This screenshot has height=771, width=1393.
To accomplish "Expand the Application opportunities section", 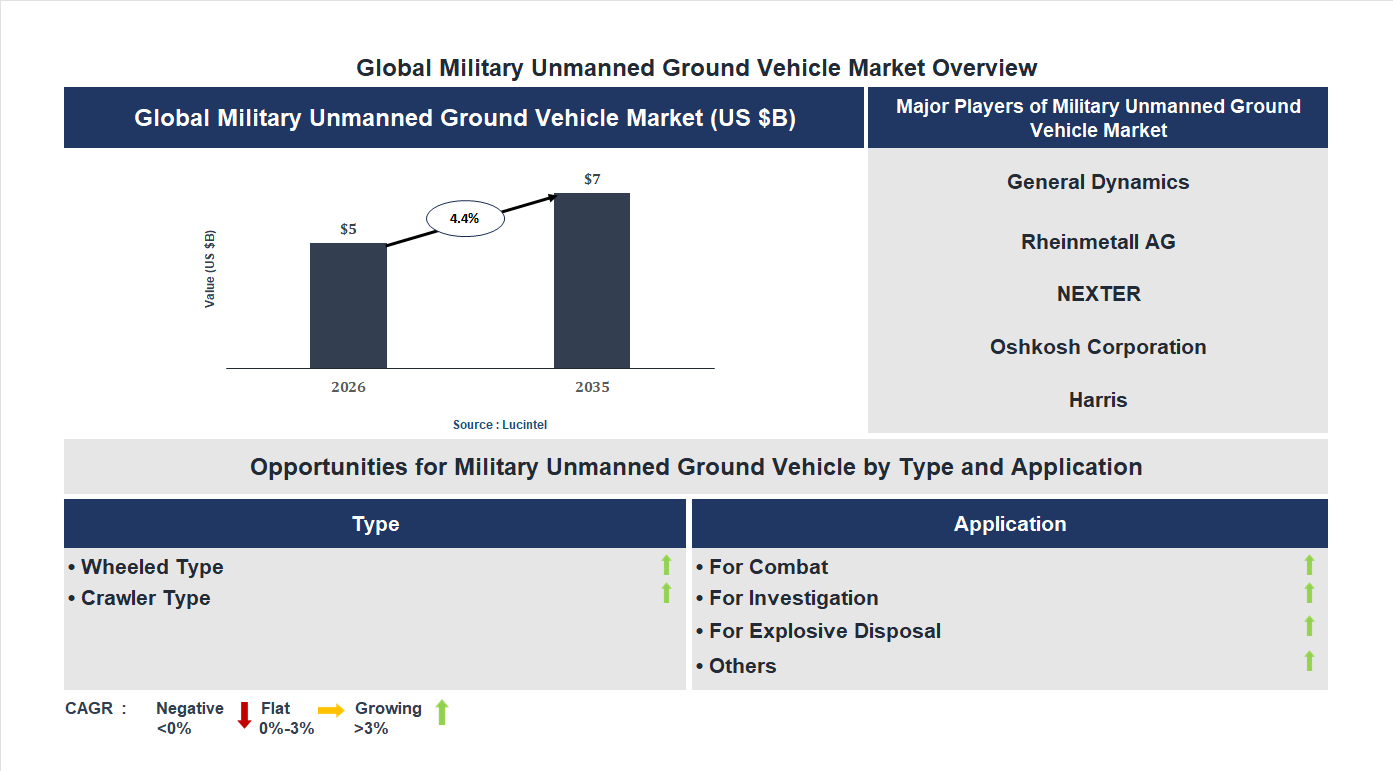I will coord(1011,523).
